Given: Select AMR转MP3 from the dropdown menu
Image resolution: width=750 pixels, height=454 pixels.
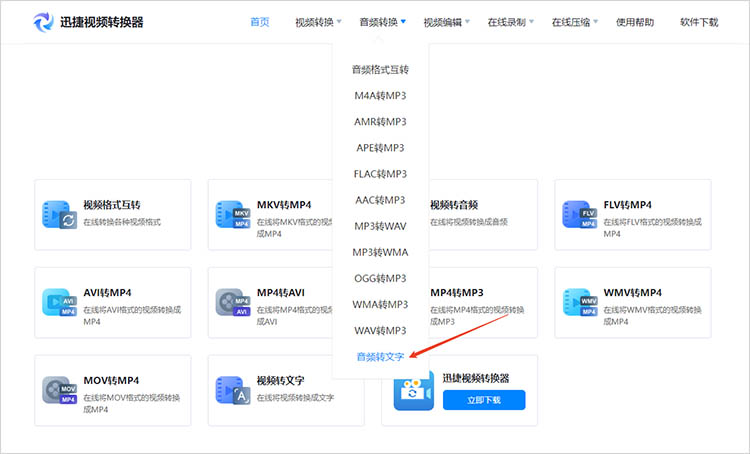Looking at the screenshot, I should click(380, 122).
